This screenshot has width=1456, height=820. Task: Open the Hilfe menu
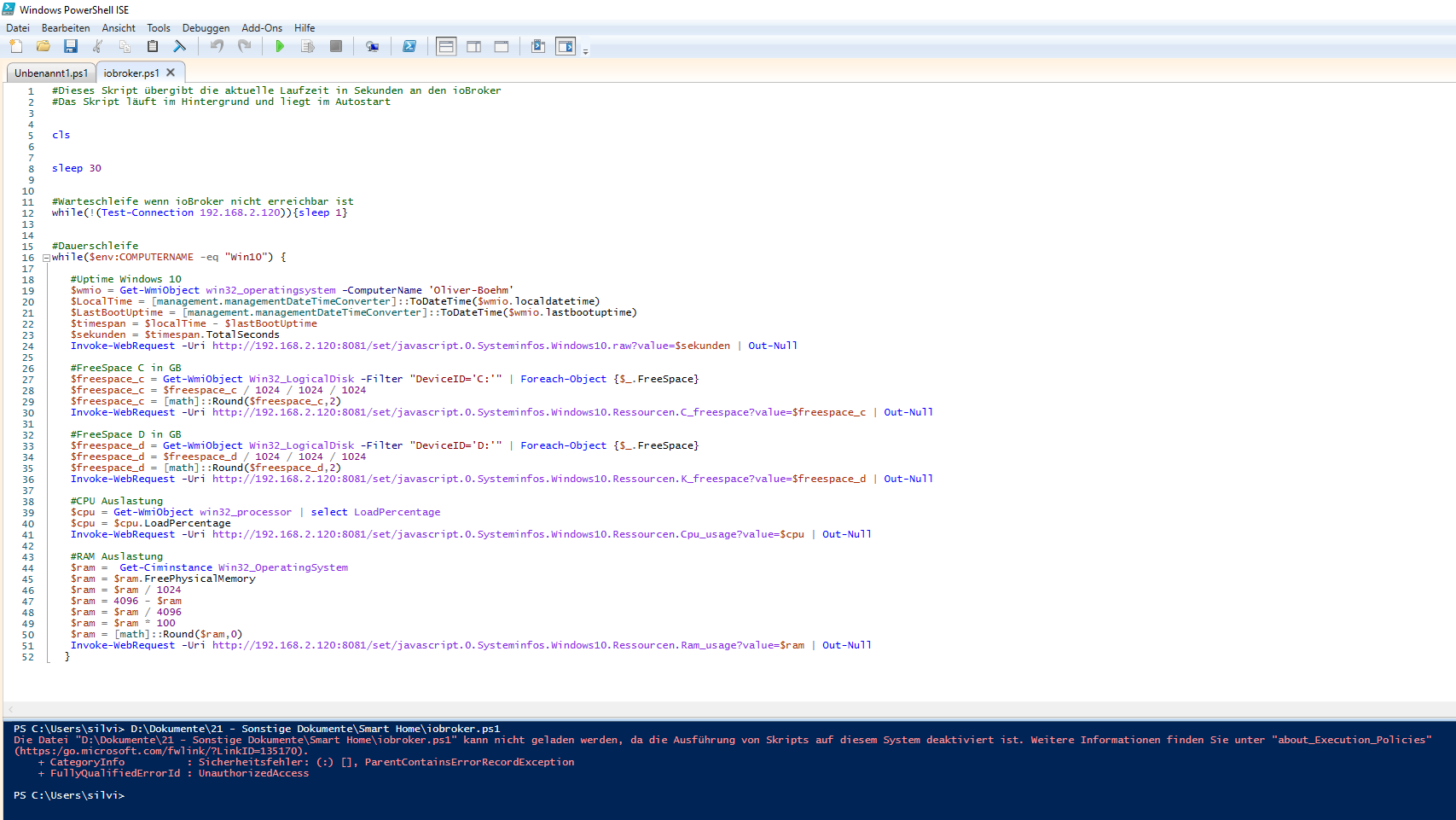305,28
